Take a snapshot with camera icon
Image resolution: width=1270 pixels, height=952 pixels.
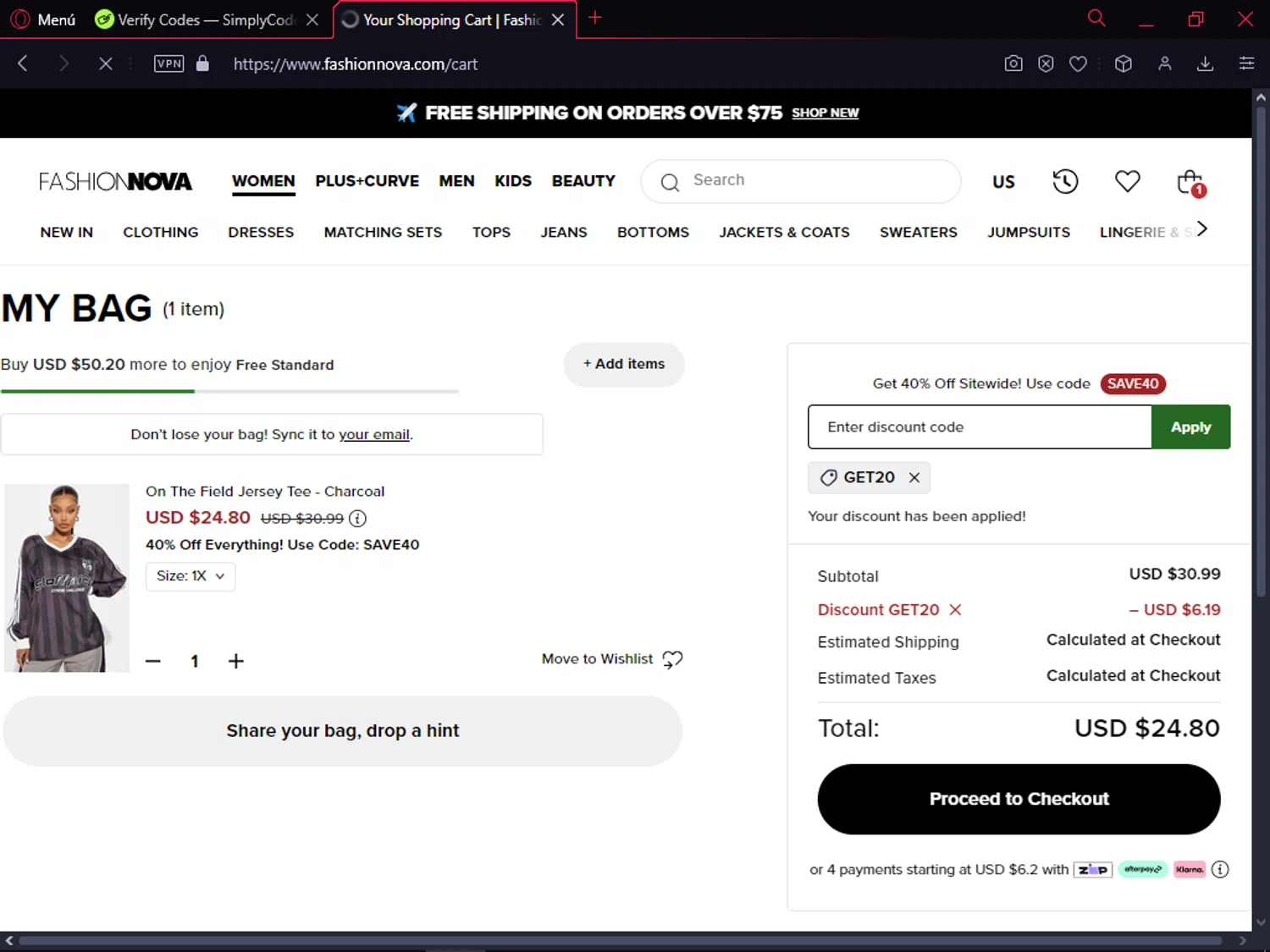tap(1013, 63)
